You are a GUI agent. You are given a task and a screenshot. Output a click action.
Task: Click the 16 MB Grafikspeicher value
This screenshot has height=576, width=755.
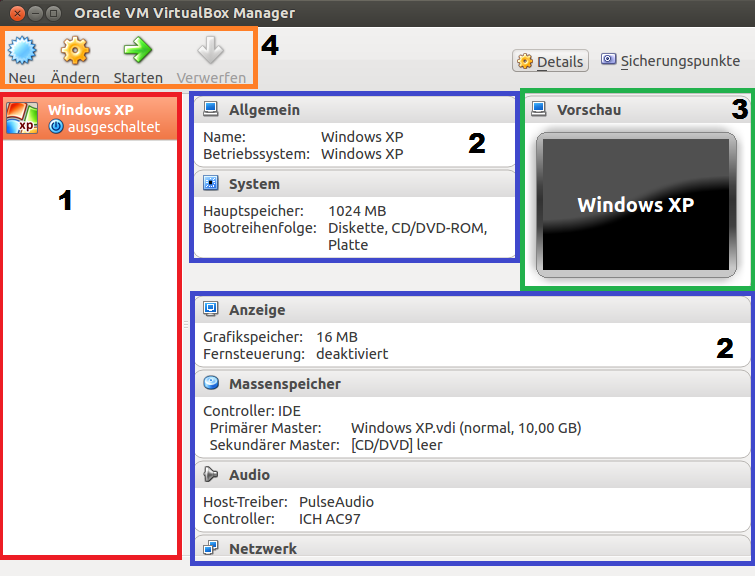coord(337,337)
